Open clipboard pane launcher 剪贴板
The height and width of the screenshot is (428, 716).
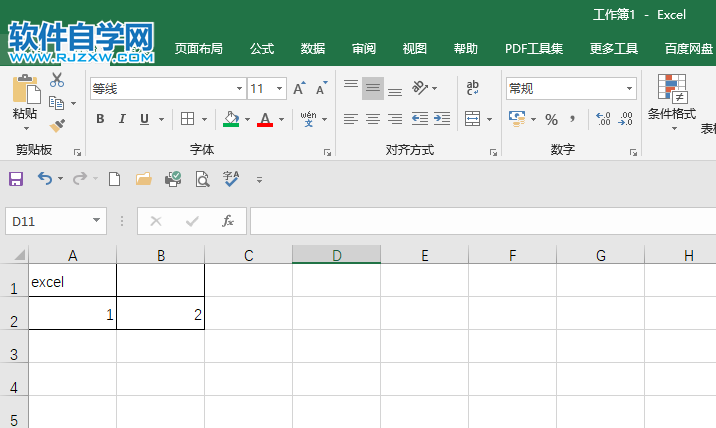click(78, 153)
